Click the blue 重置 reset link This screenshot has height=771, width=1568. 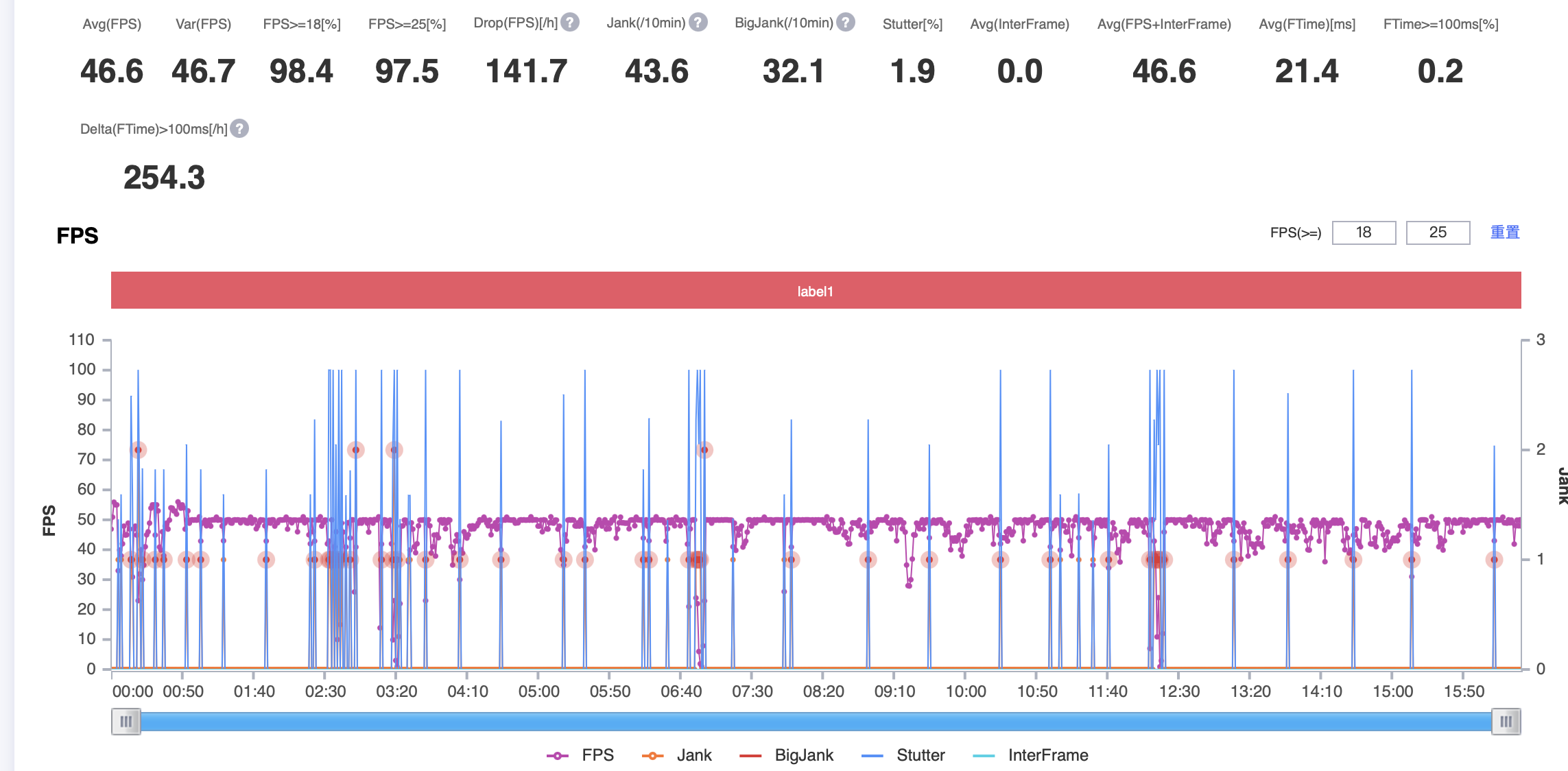pos(1504,233)
